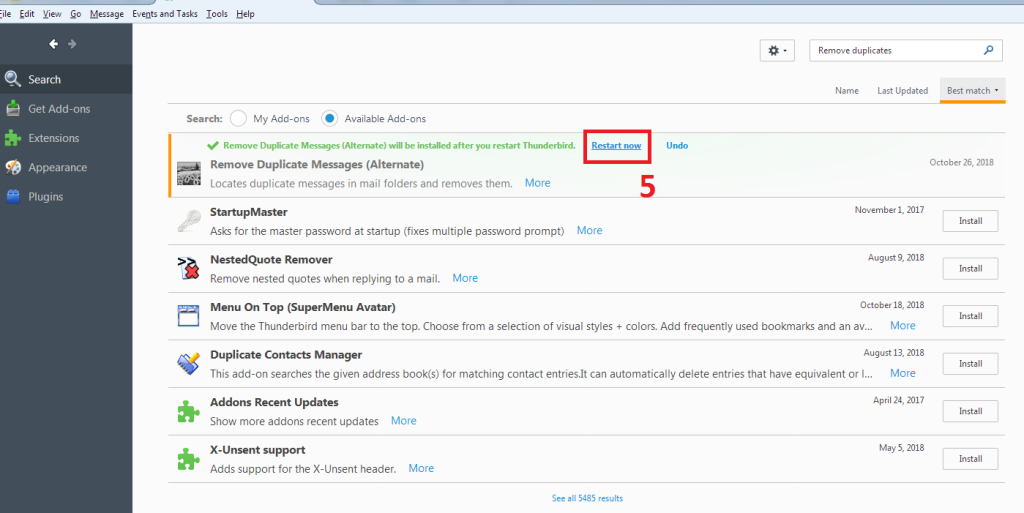Install Duplicate Contacts Manager add-on
This screenshot has width=1024, height=513.
point(970,364)
